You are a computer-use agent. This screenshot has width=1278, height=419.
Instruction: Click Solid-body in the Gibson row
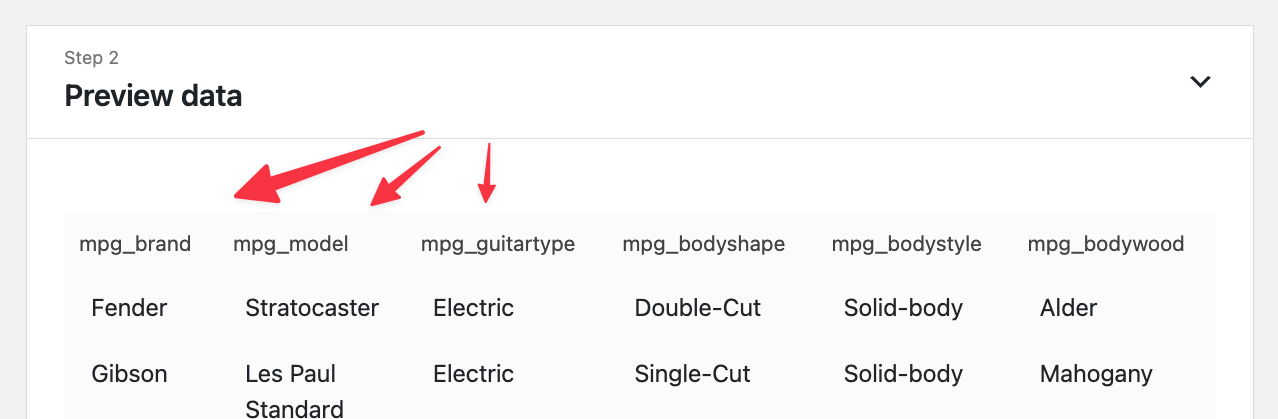pyautogui.click(x=904, y=374)
